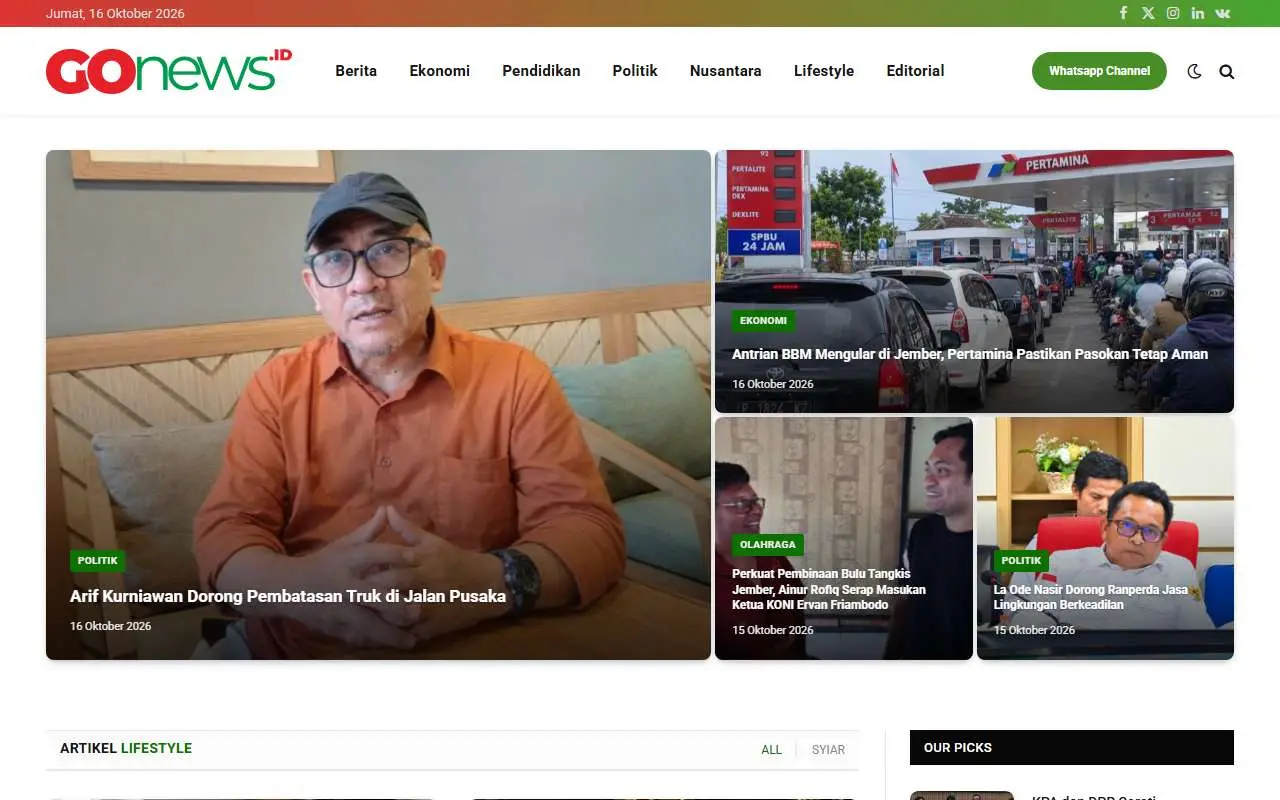Click the date Jumat, 16 Oktober 2026

tap(115, 13)
